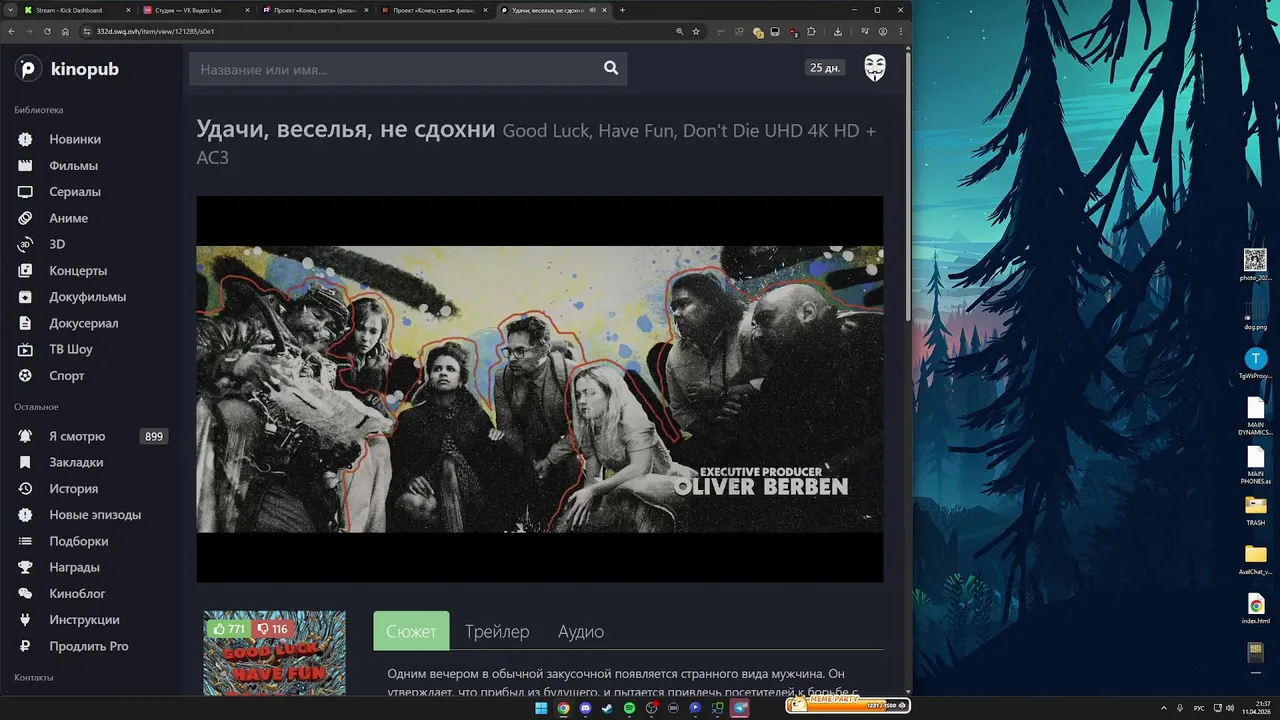Open the ТВ Шоу icon
The height and width of the screenshot is (720, 1280).
[x=25, y=349]
